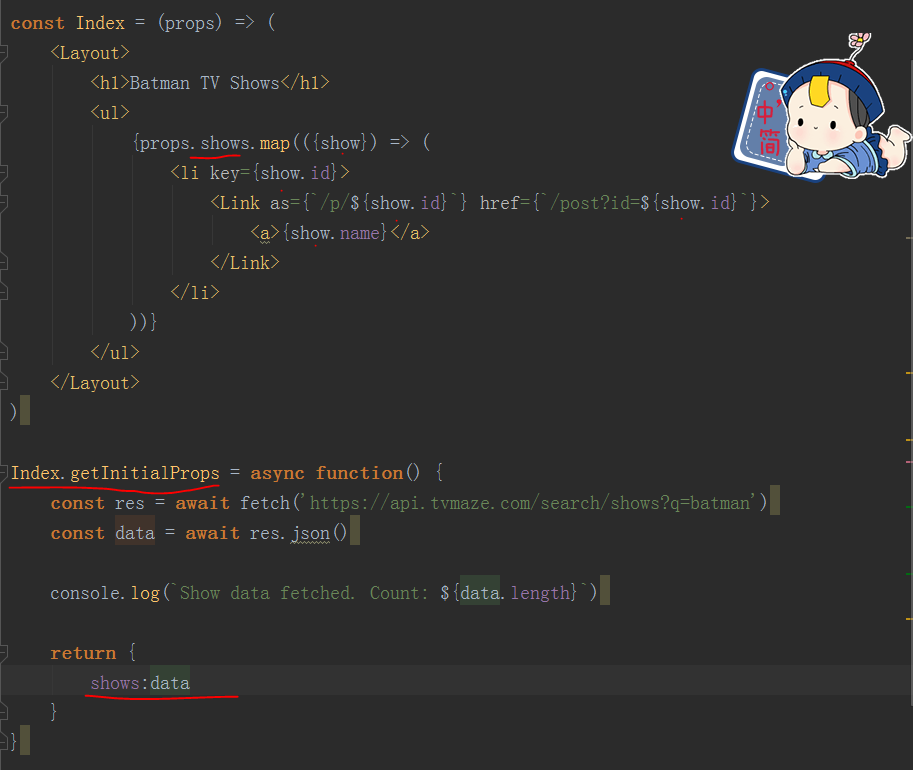Fold the getInitialProps async function block
The height and width of the screenshot is (770, 913).
(4, 473)
